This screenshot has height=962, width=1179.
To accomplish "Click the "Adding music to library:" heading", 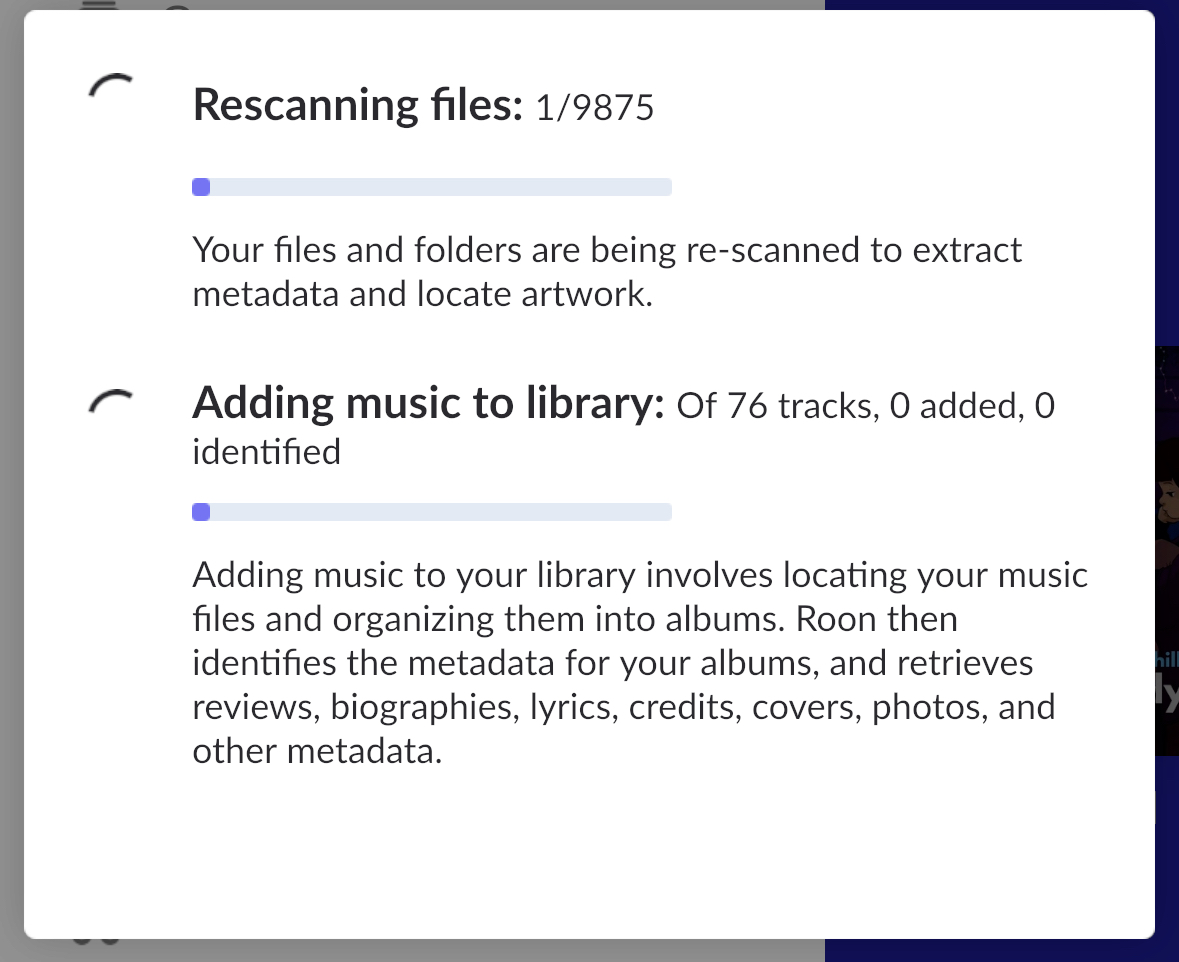I will point(429,403).
